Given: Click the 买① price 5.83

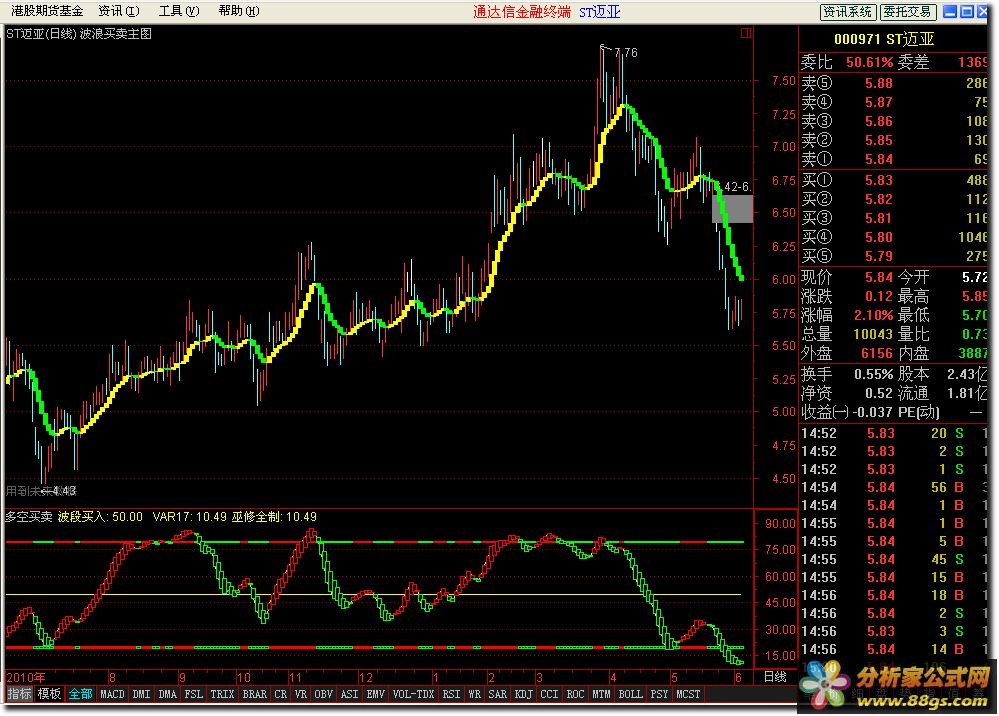Looking at the screenshot, I should coord(879,181).
